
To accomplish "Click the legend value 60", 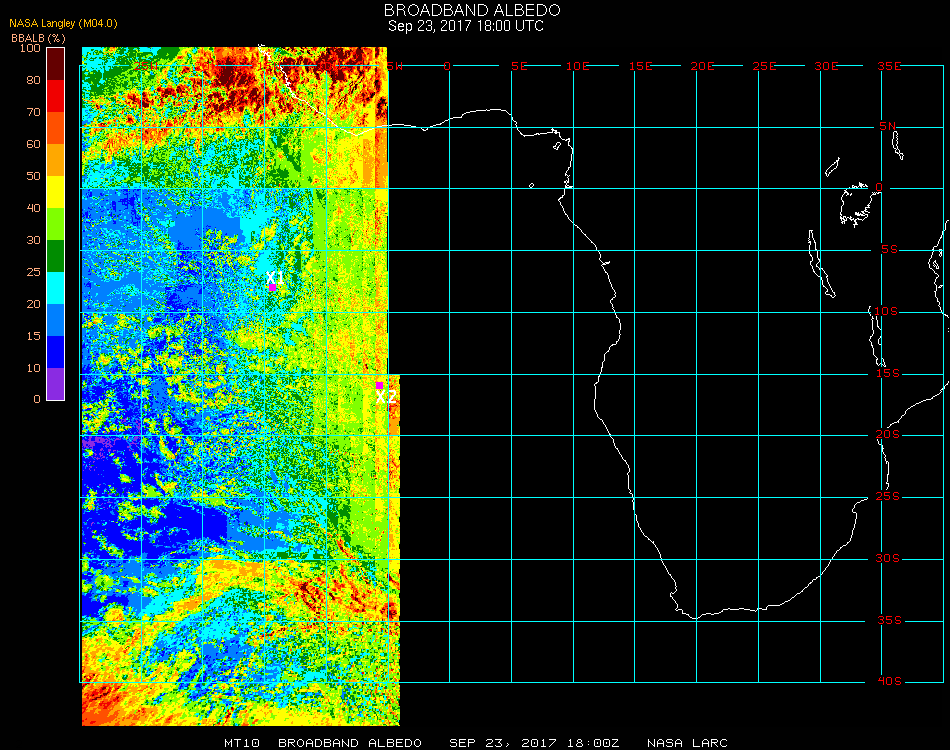I will [33, 144].
